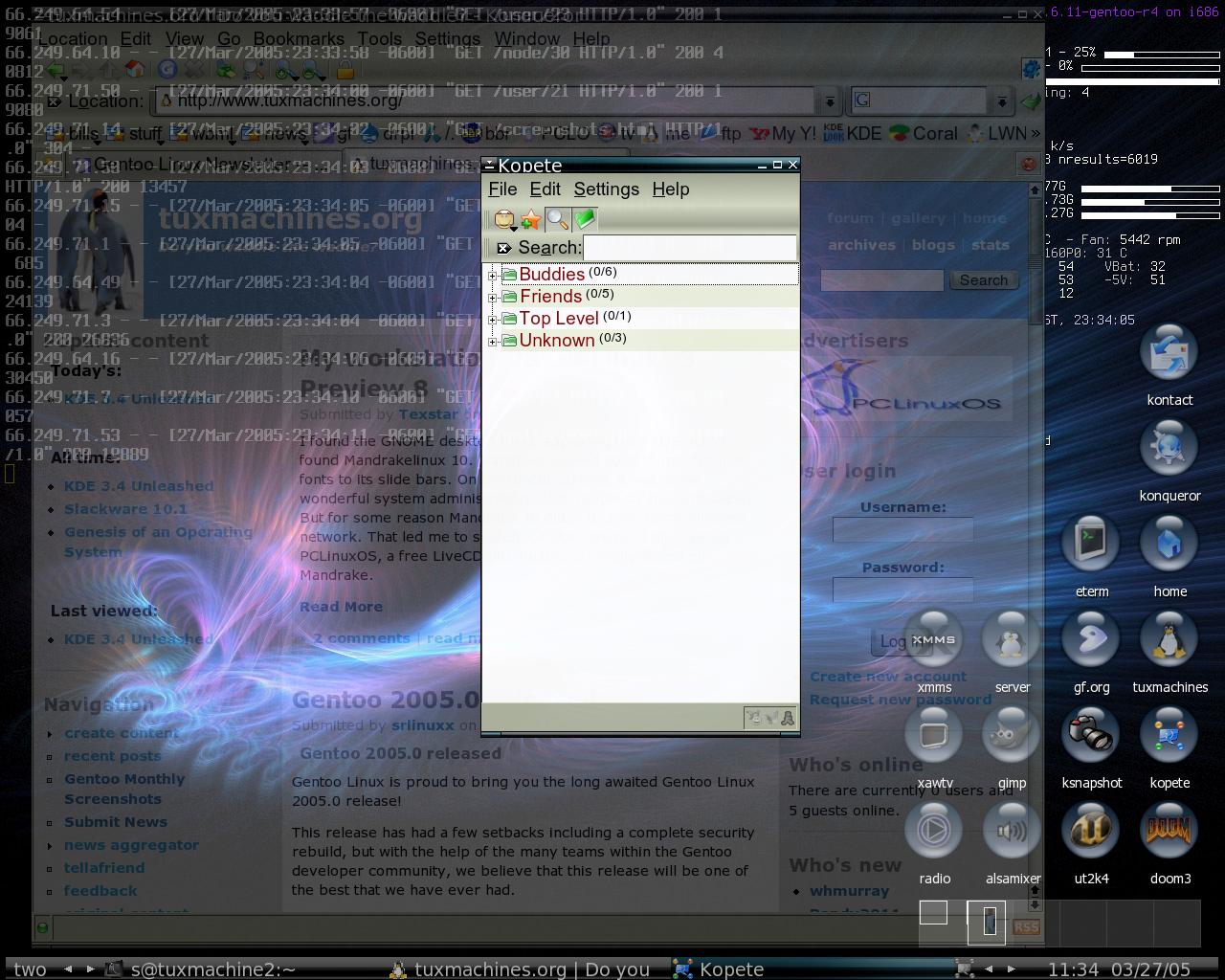
Task: Click the Coral bookmark in Konqueror toolbar
Action: pyautogui.click(x=924, y=134)
